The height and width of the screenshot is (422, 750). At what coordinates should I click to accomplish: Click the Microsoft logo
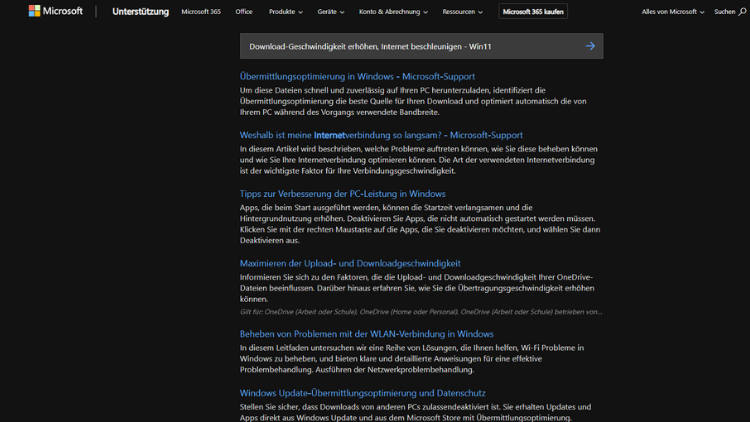tap(55, 11)
